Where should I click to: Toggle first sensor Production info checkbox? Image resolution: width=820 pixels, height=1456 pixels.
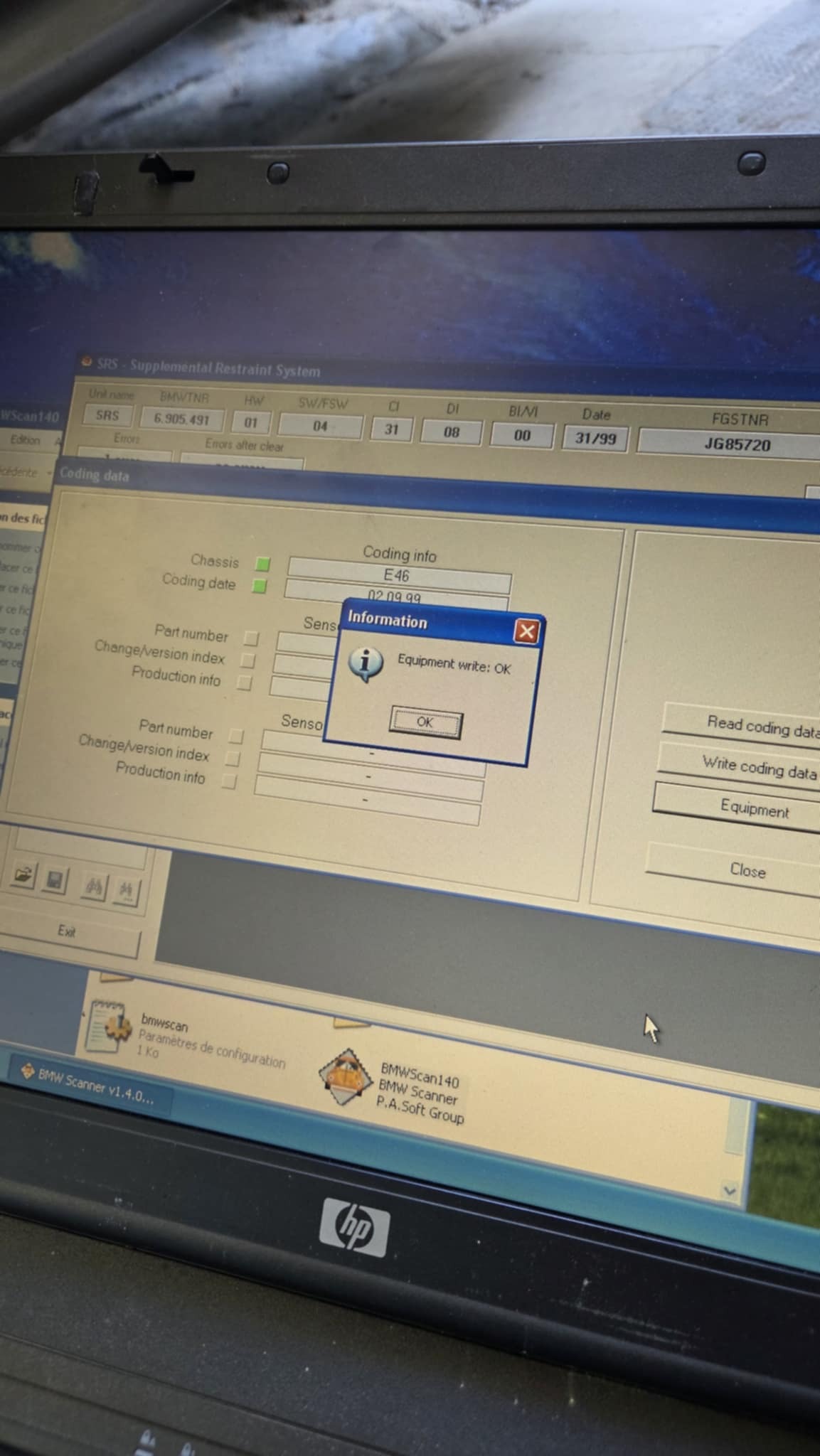point(244,682)
